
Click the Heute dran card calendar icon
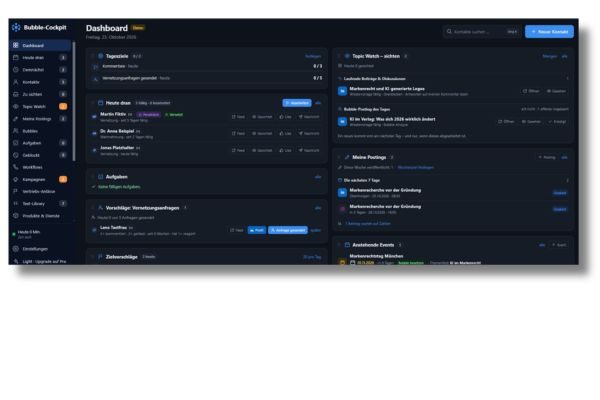click(101, 103)
